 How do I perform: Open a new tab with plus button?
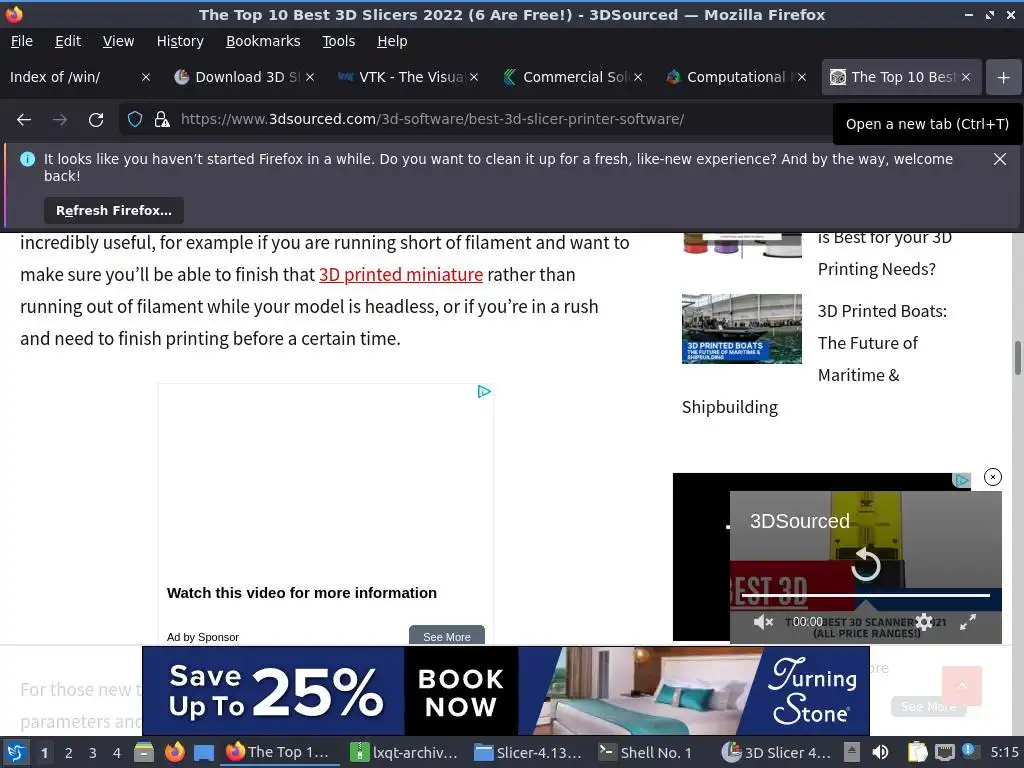tap(1004, 77)
